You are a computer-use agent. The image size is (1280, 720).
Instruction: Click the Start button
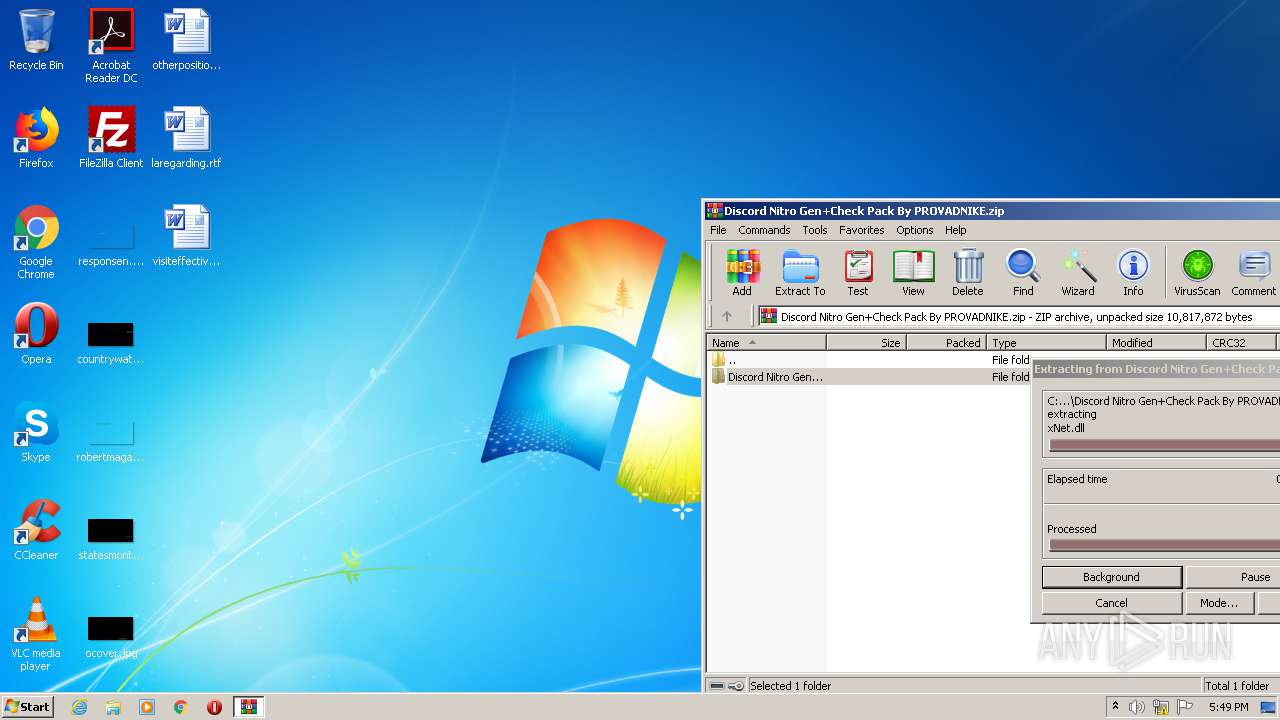click(27, 706)
